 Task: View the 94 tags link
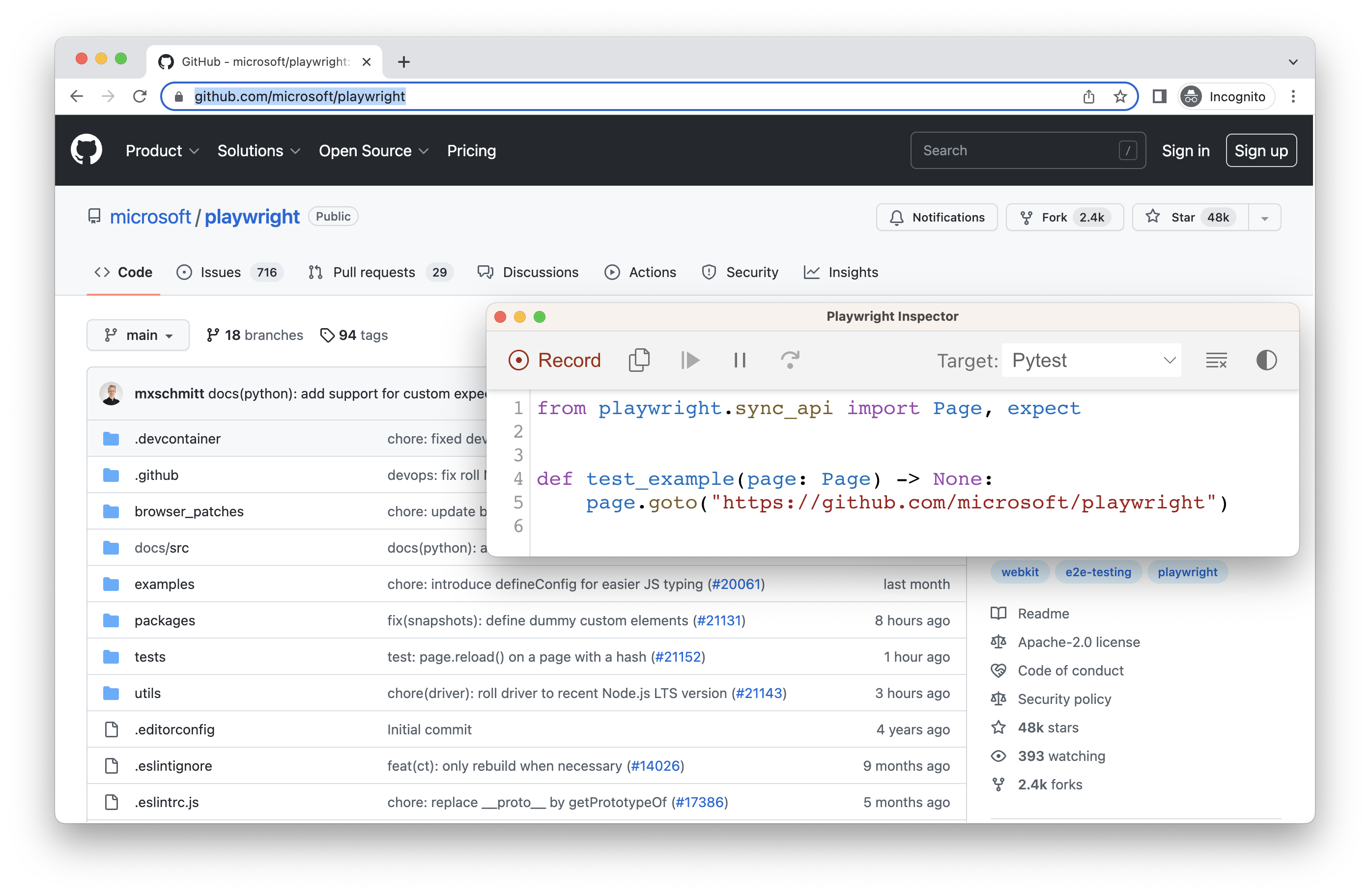coord(354,335)
